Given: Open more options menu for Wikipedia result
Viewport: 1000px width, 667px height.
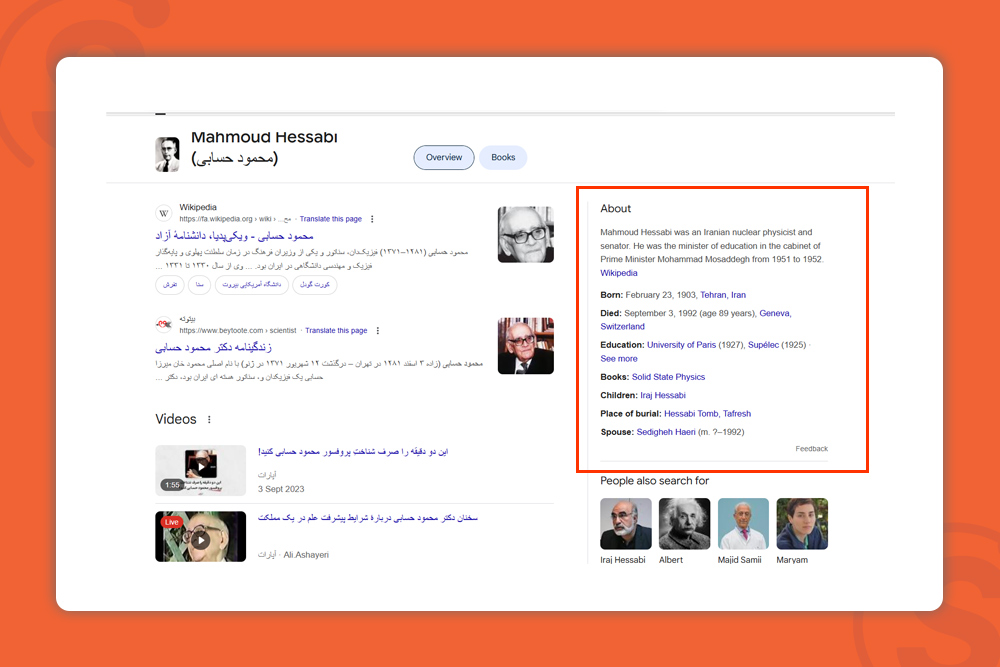Looking at the screenshot, I should click(372, 219).
